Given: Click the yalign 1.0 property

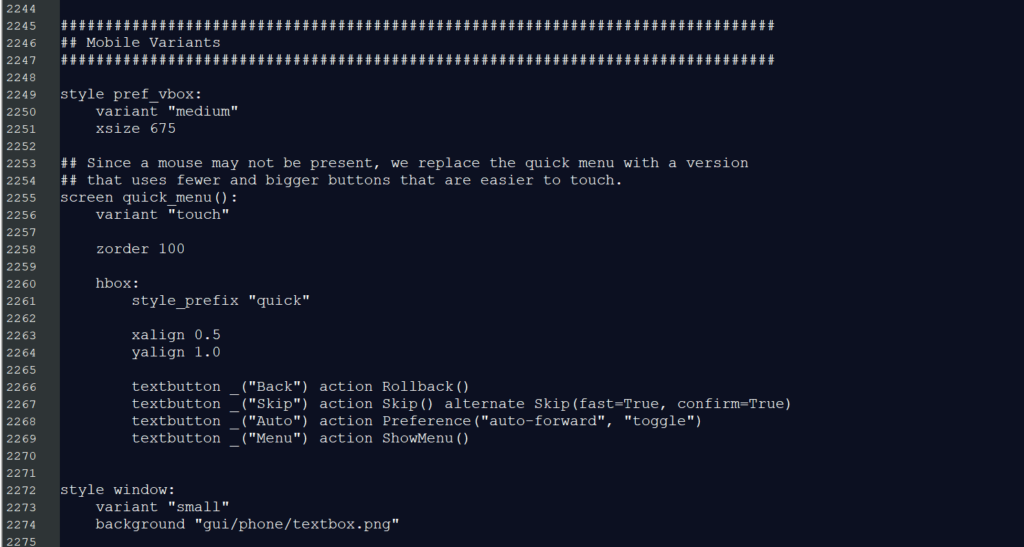Looking at the screenshot, I should coord(176,352).
